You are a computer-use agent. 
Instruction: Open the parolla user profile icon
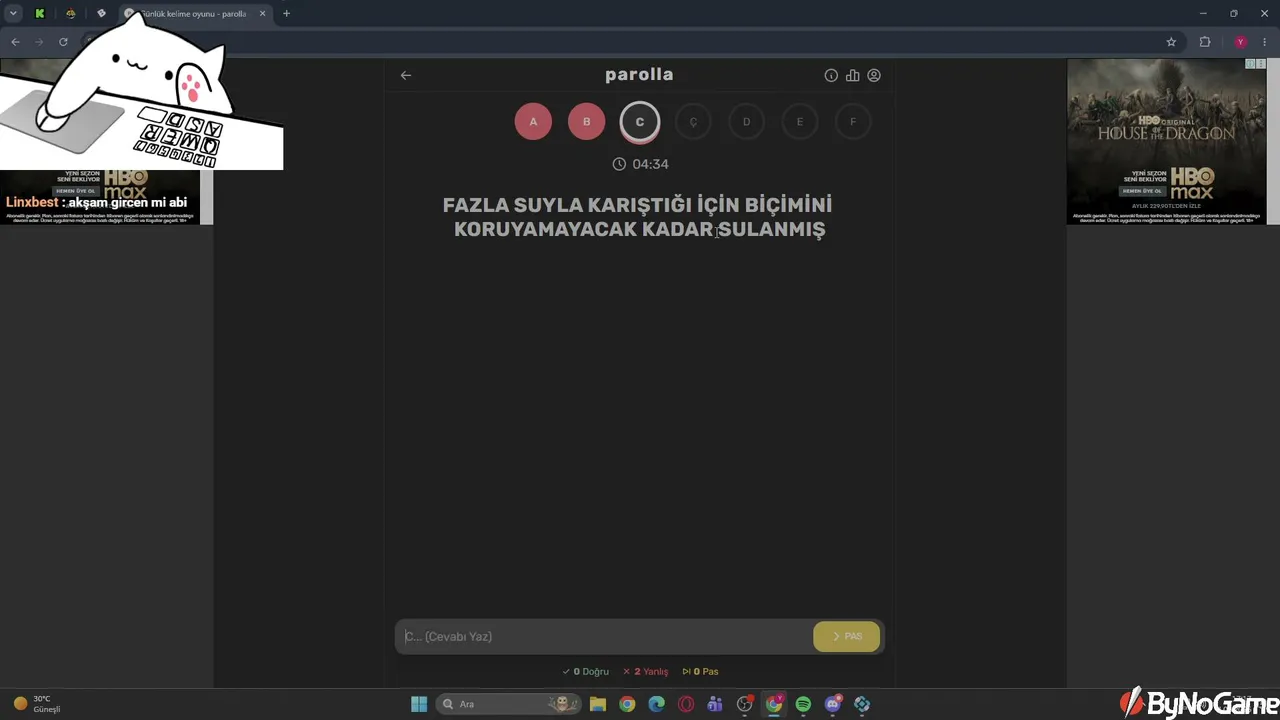pyautogui.click(x=874, y=75)
